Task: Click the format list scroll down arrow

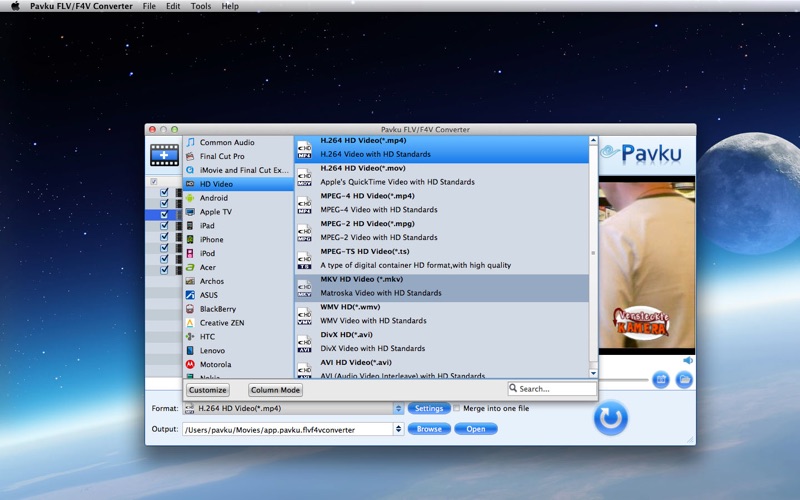Action: 593,373
